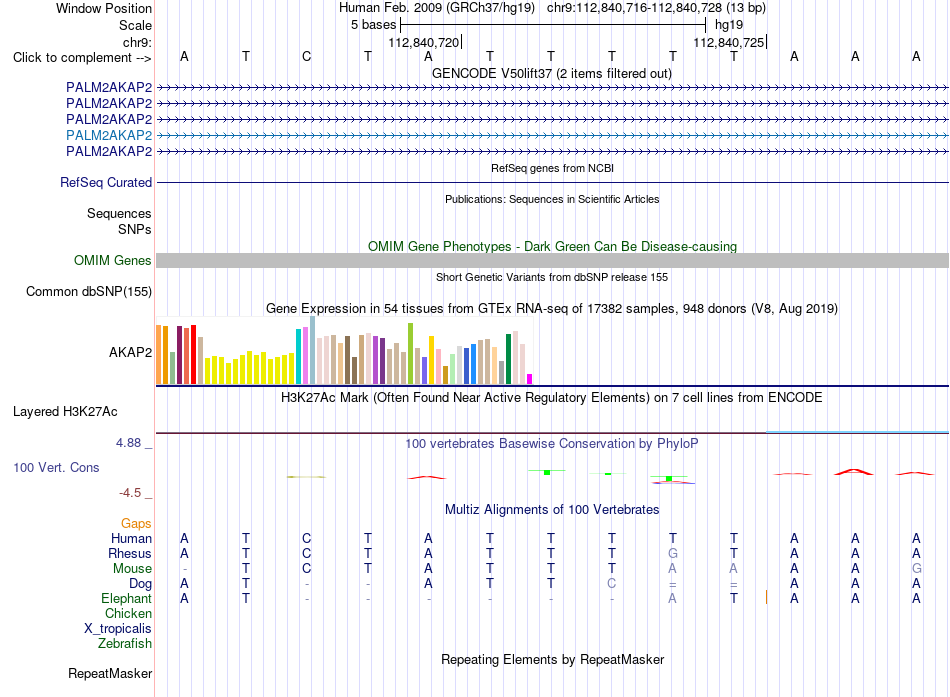Click the 112,840,725 position marker
Image resolution: width=950 pixels, height=697 pixels.
coord(729,42)
